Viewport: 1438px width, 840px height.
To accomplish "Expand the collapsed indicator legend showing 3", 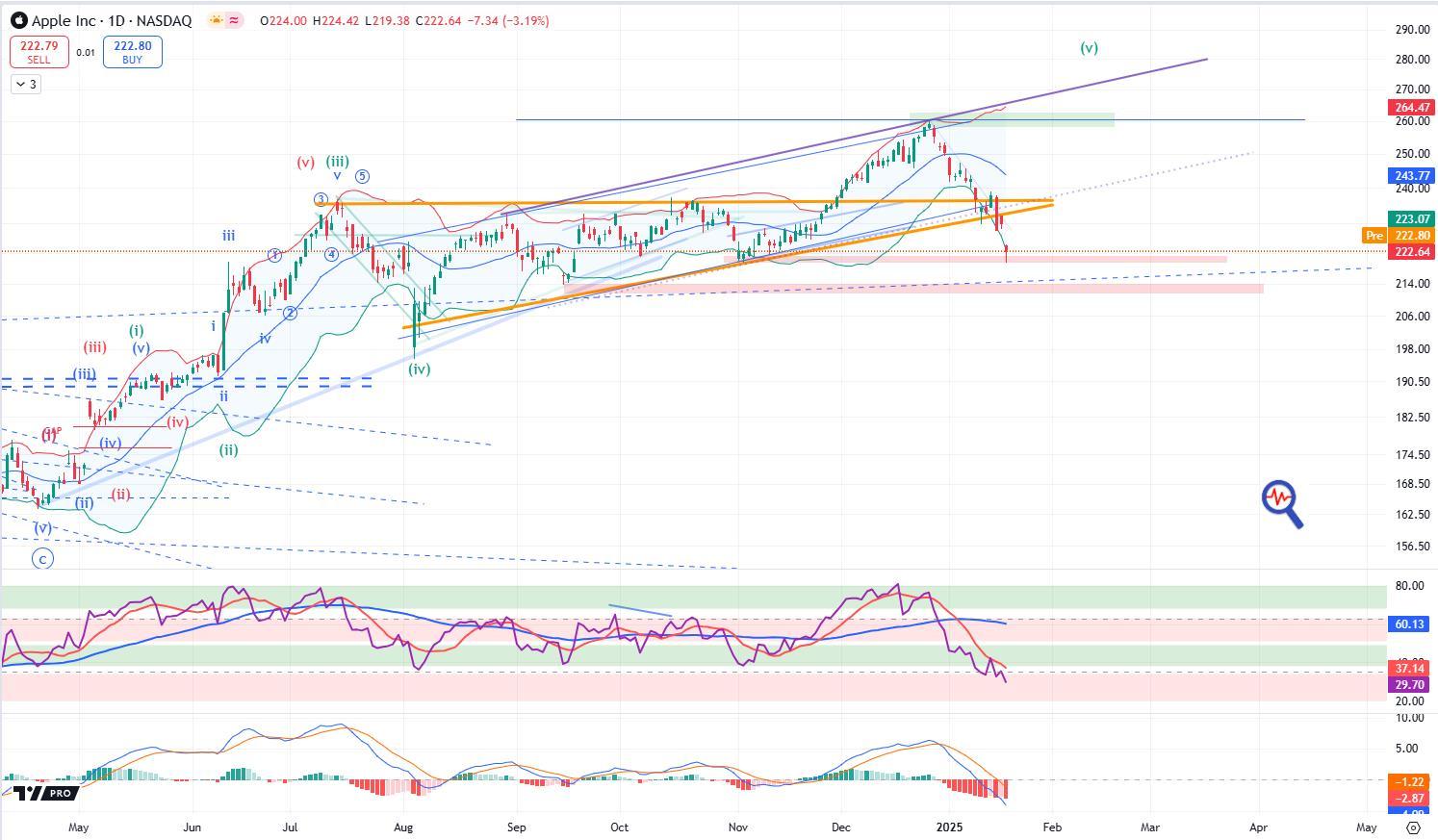I will [26, 85].
